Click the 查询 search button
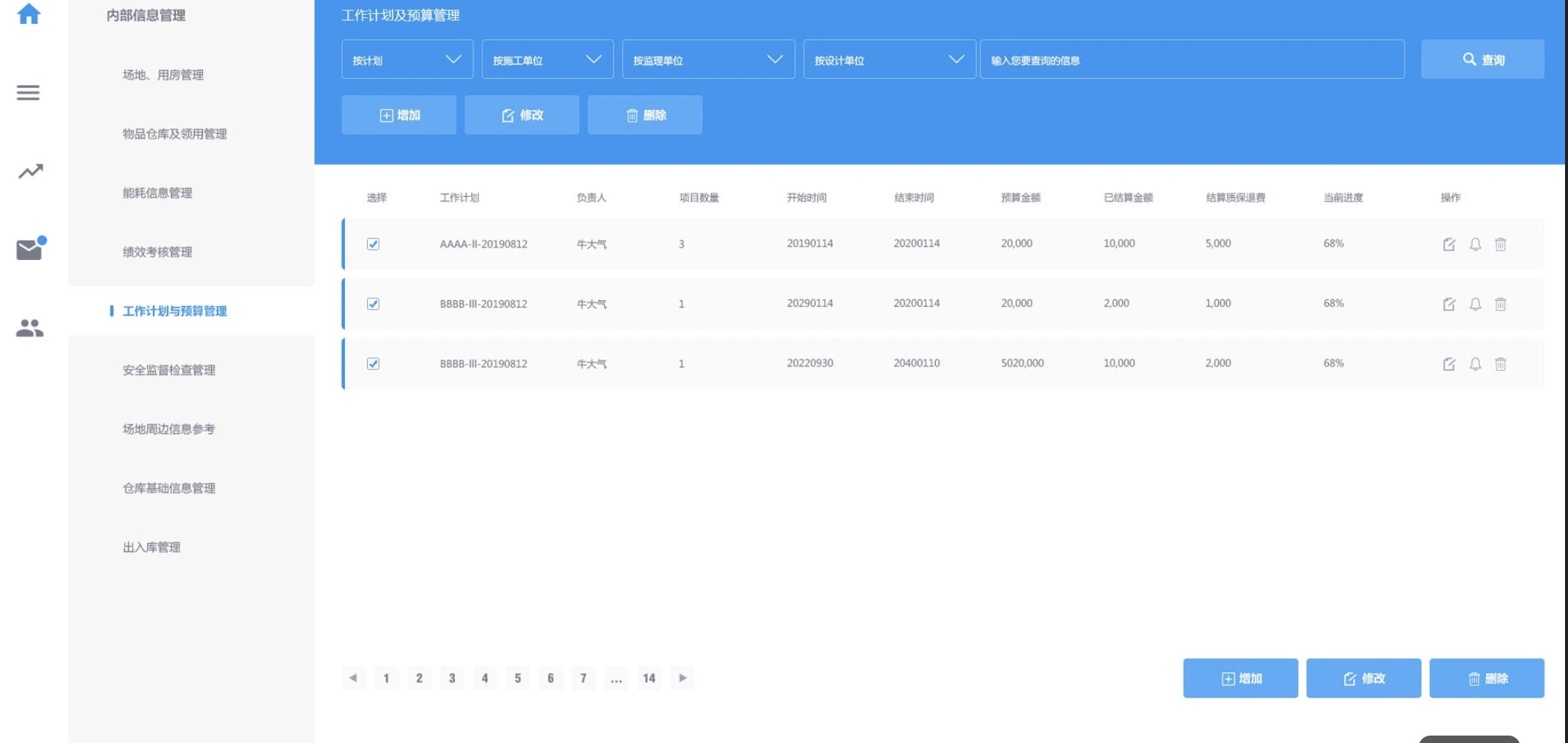This screenshot has height=743, width=1568. point(1483,59)
